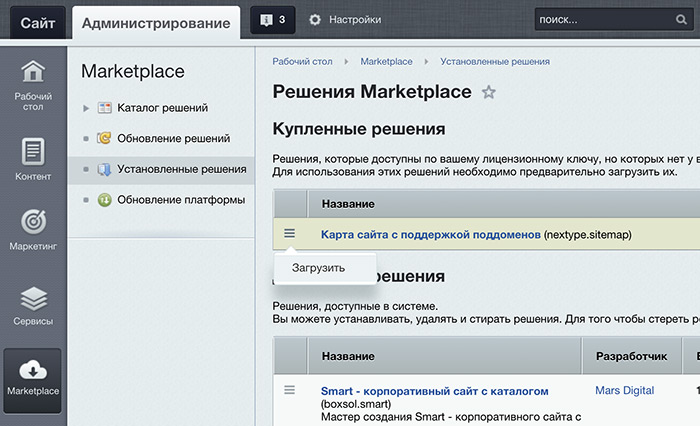Image resolution: width=700 pixels, height=426 pixels.
Task: Click the Установленные решения download icon
Action: coord(104,169)
